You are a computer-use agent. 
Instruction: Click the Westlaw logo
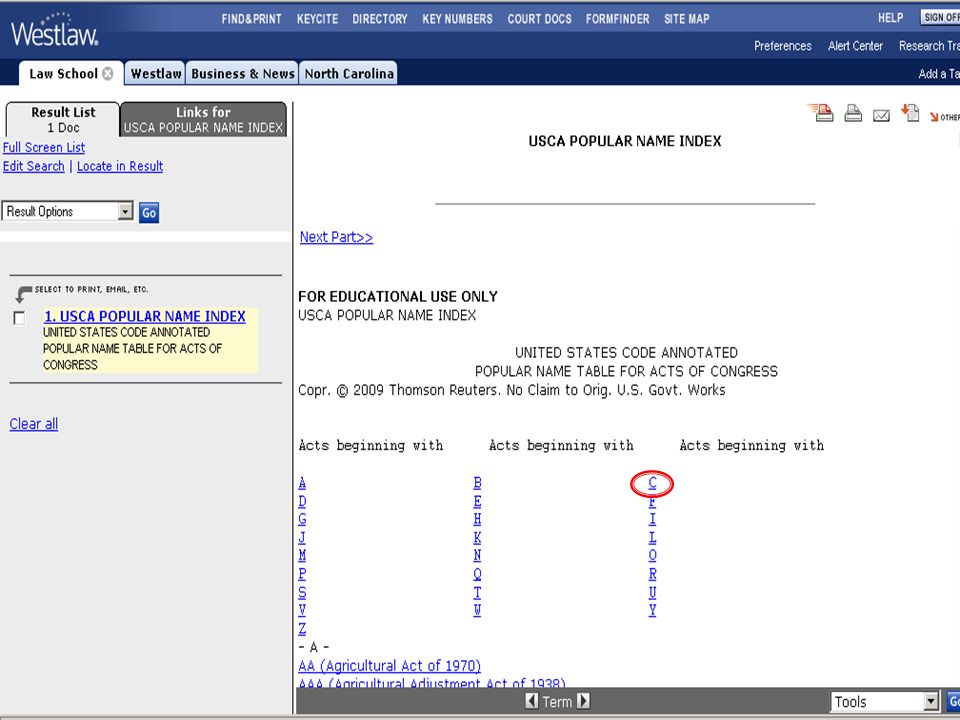point(54,31)
